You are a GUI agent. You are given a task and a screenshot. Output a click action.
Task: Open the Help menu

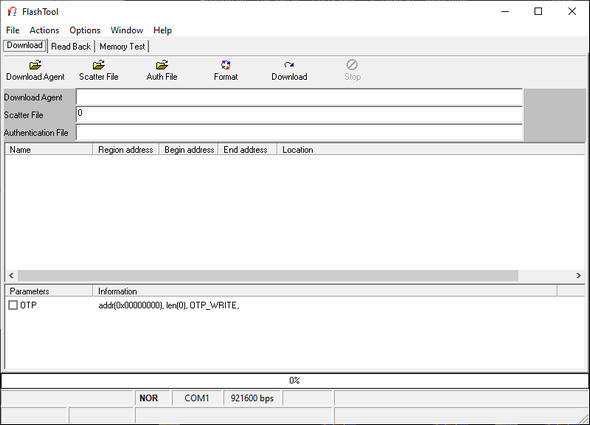click(163, 30)
